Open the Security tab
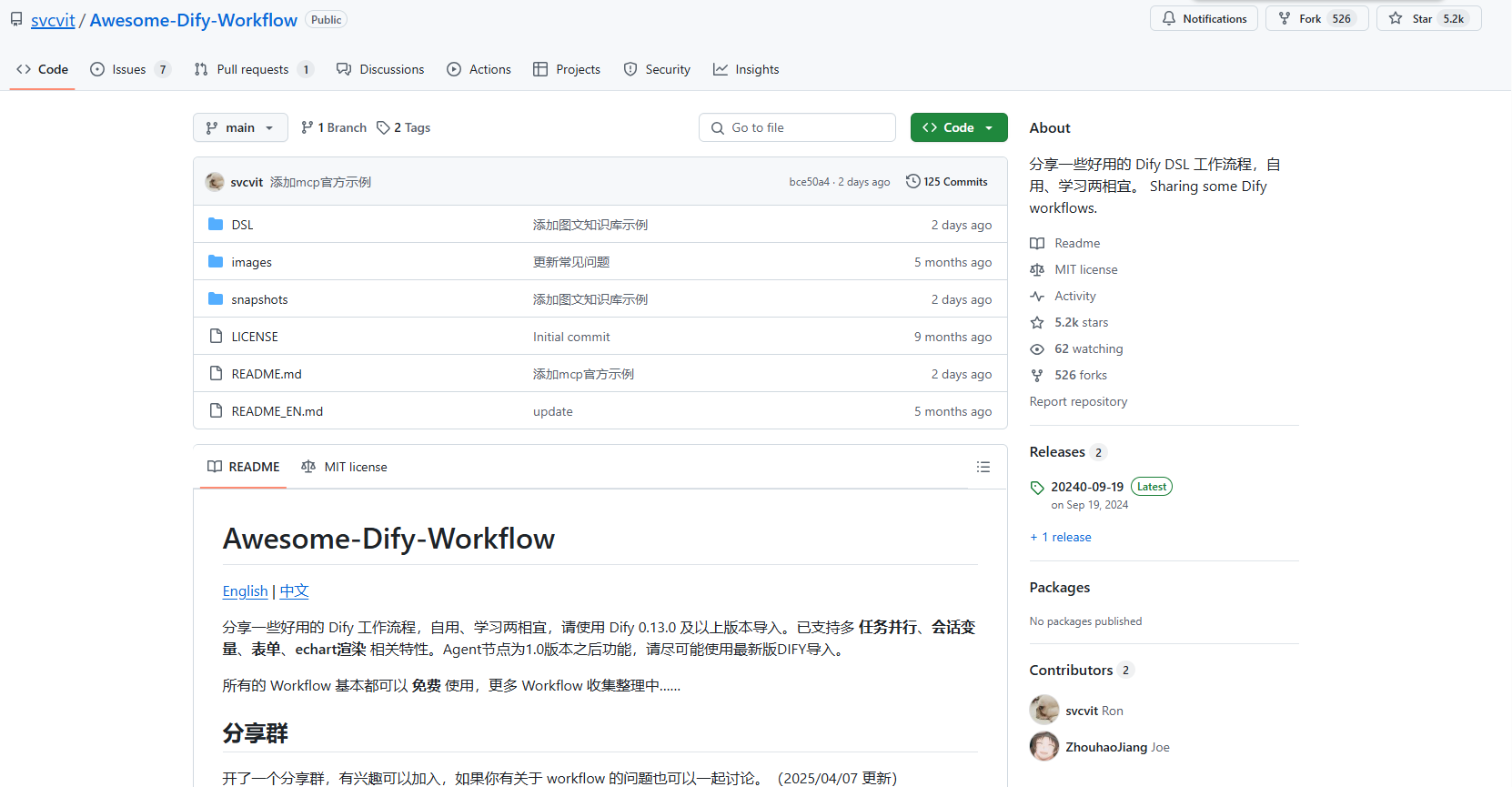The width and height of the screenshot is (1512, 787). 657,69
